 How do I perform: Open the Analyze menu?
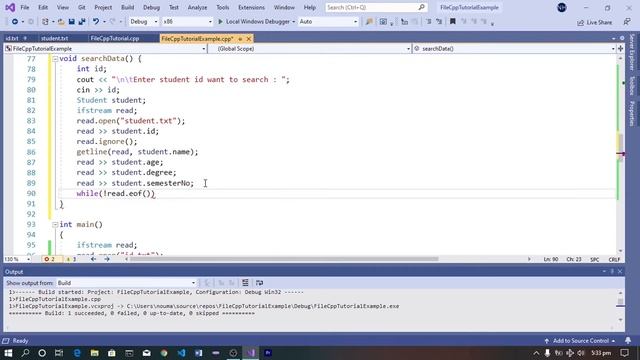197,7
